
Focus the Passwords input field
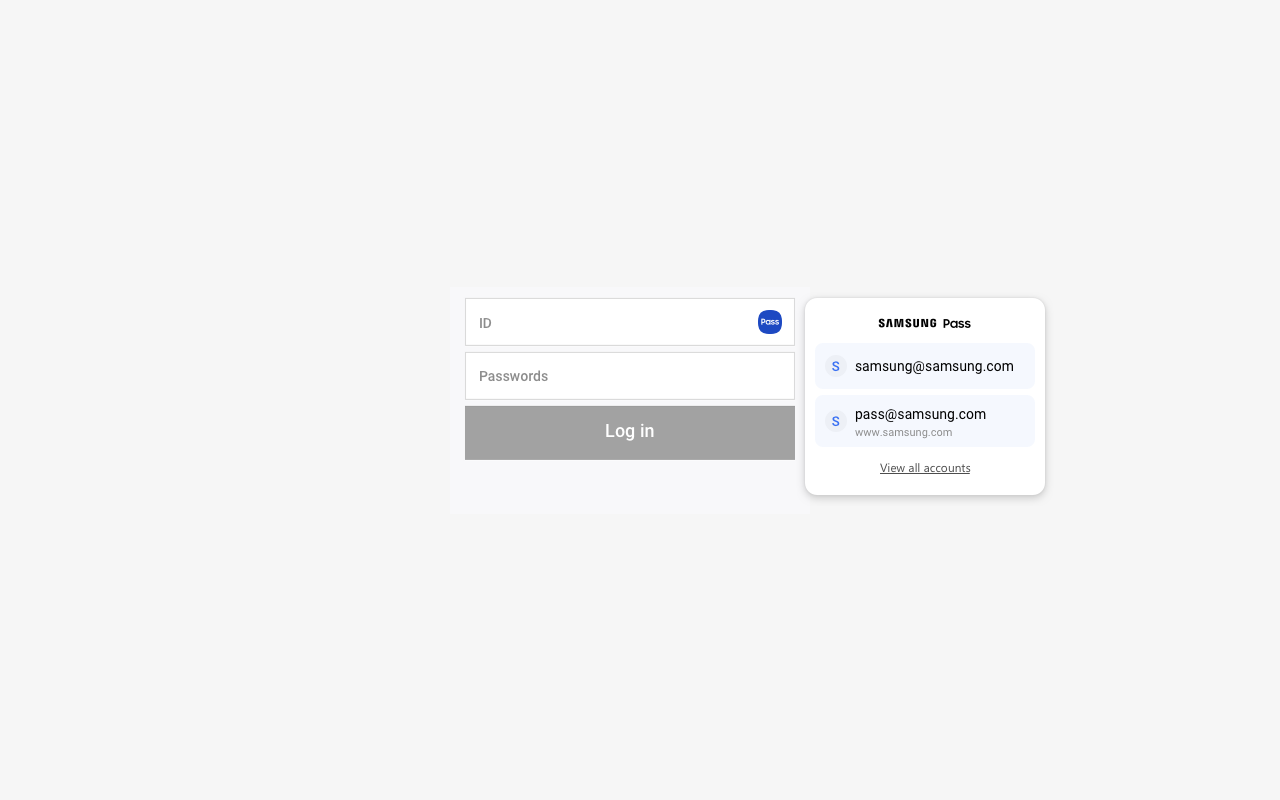pos(630,376)
